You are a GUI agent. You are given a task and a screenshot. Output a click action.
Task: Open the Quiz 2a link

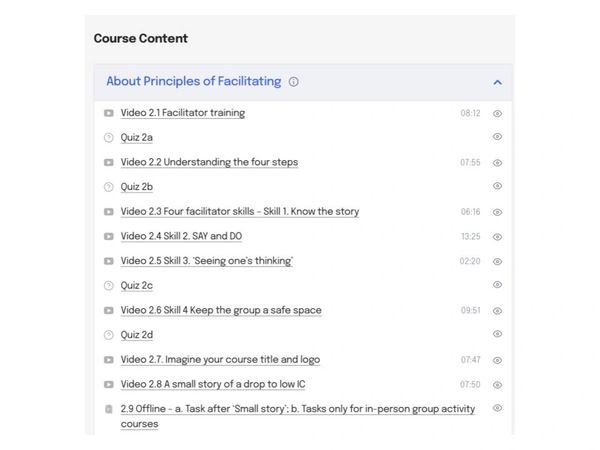click(137, 138)
